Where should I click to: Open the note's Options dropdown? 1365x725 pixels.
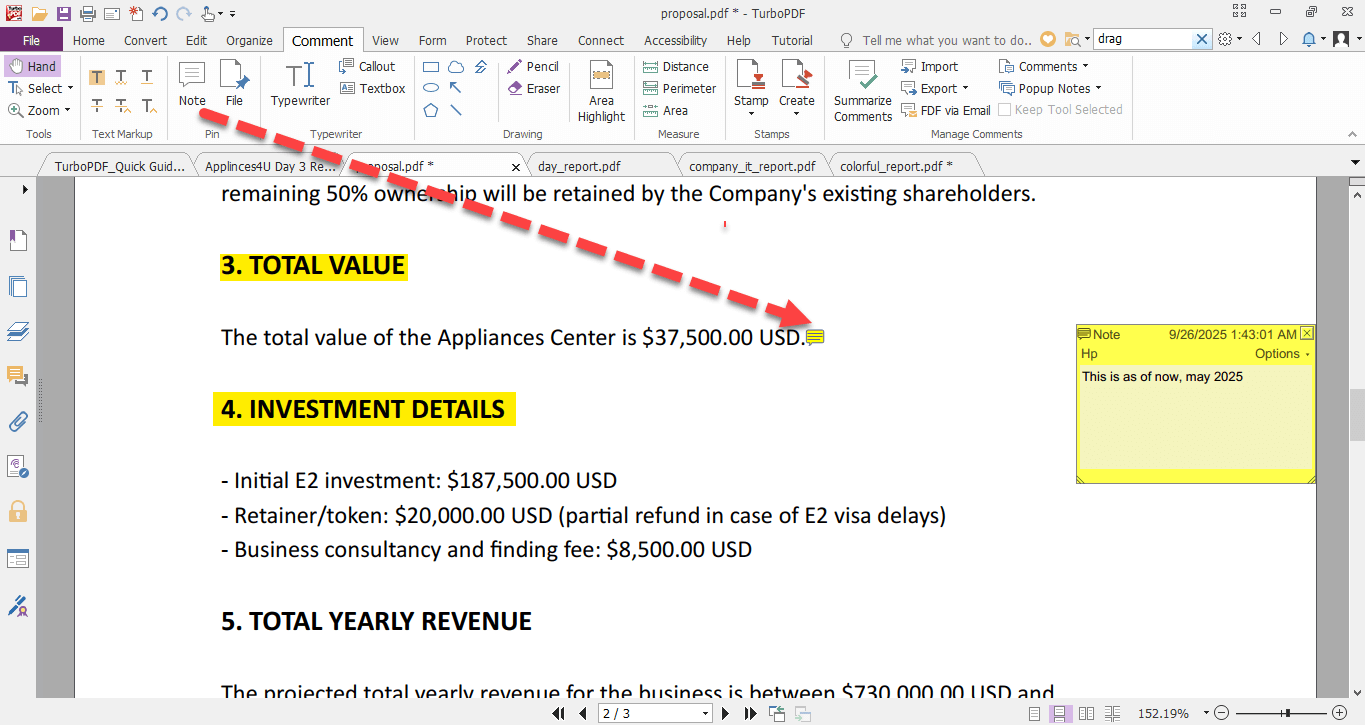[x=1281, y=354]
